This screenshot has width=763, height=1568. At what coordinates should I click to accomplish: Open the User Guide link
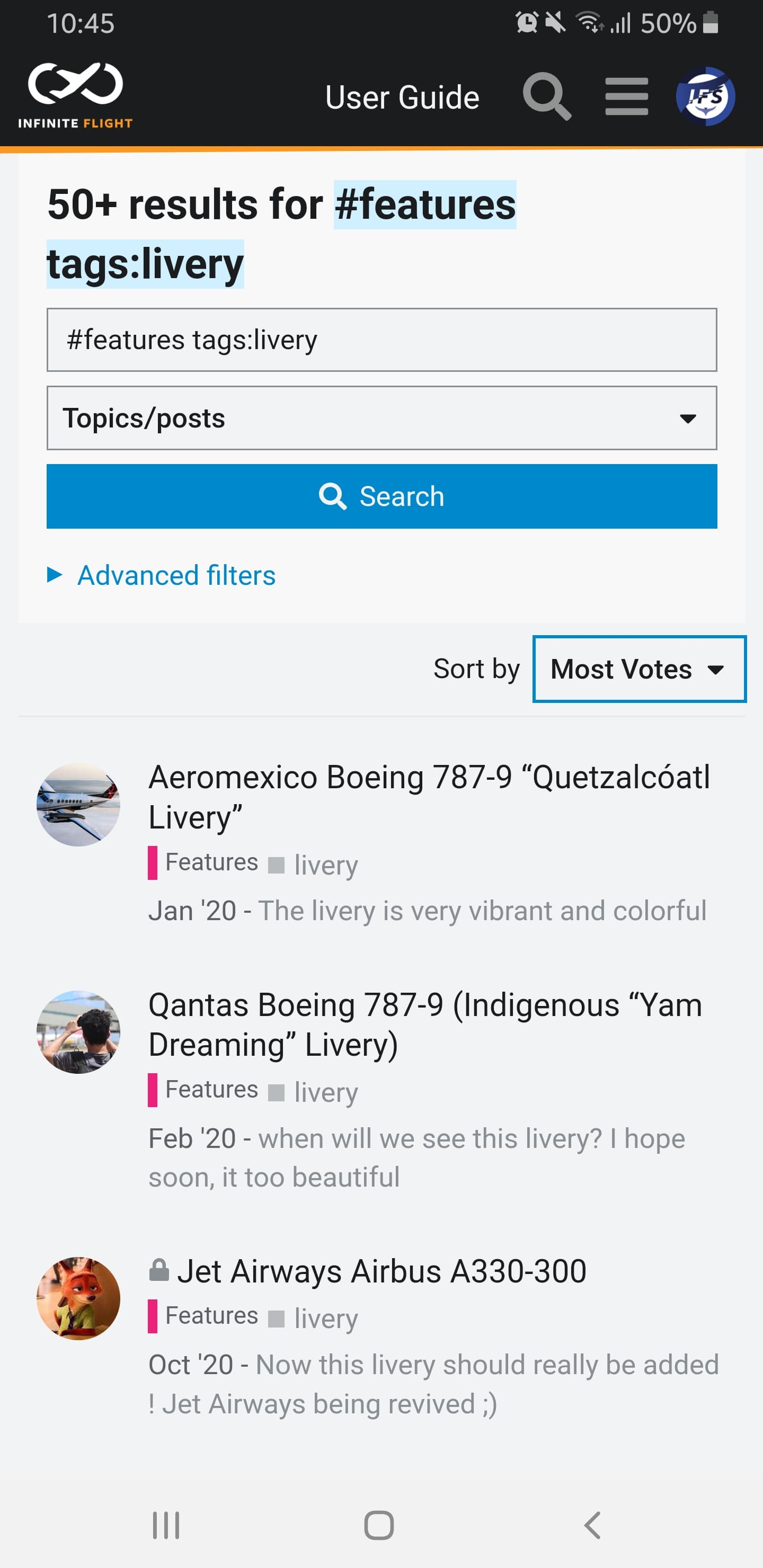point(402,97)
